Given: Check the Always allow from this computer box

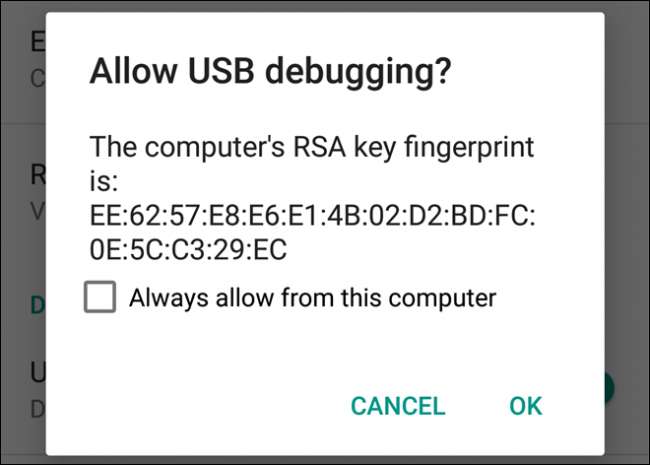Looking at the screenshot, I should tap(100, 297).
